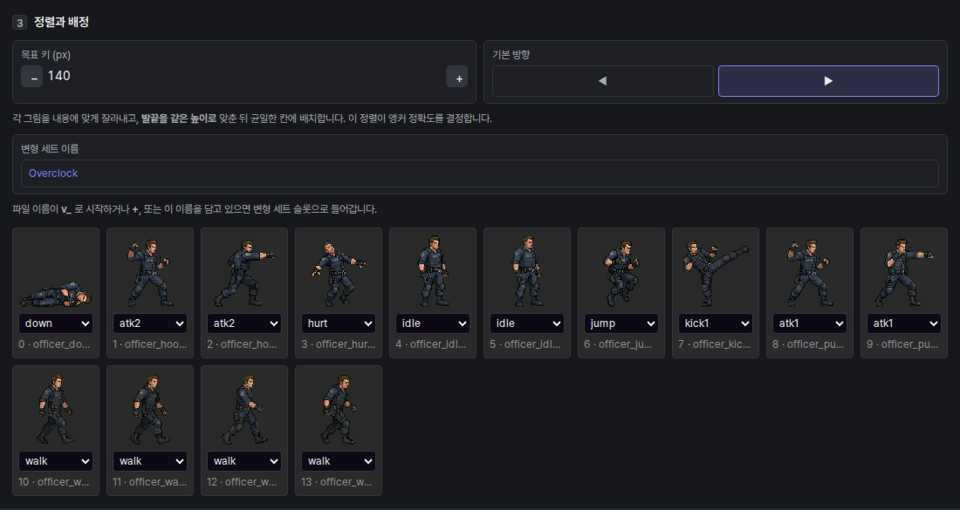The width and height of the screenshot is (960, 510).
Task: Select sprite 7 high kick thumbnail
Action: click(716, 271)
